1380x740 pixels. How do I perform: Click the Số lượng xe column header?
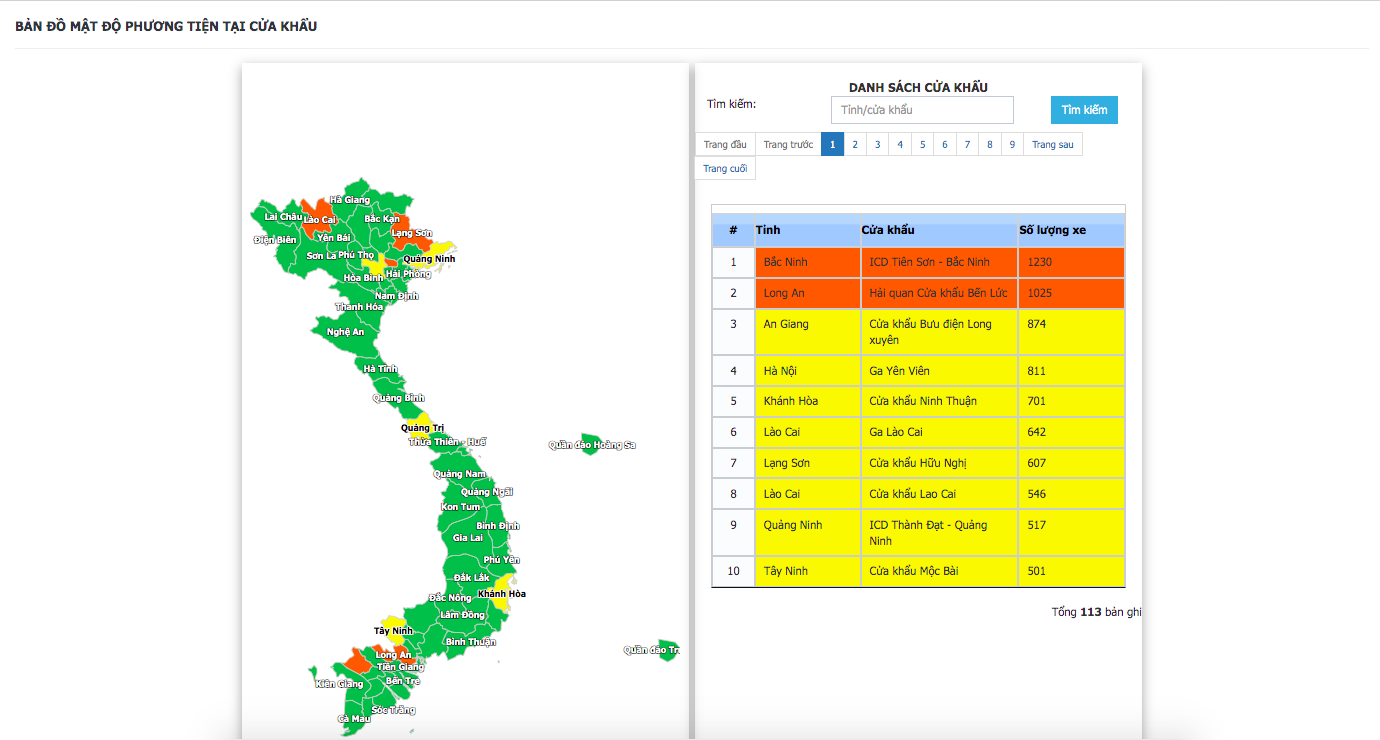pyautogui.click(x=1071, y=230)
